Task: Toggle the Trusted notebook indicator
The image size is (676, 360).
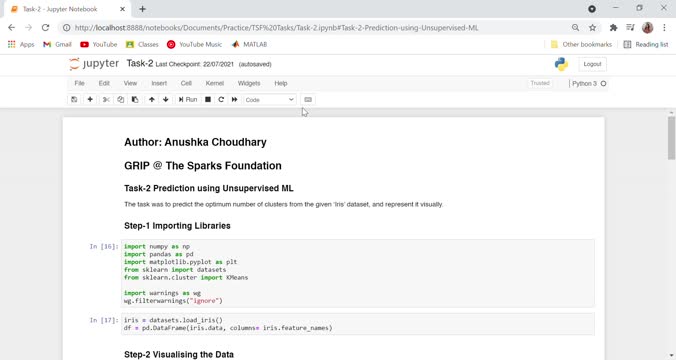Action: coord(540,83)
